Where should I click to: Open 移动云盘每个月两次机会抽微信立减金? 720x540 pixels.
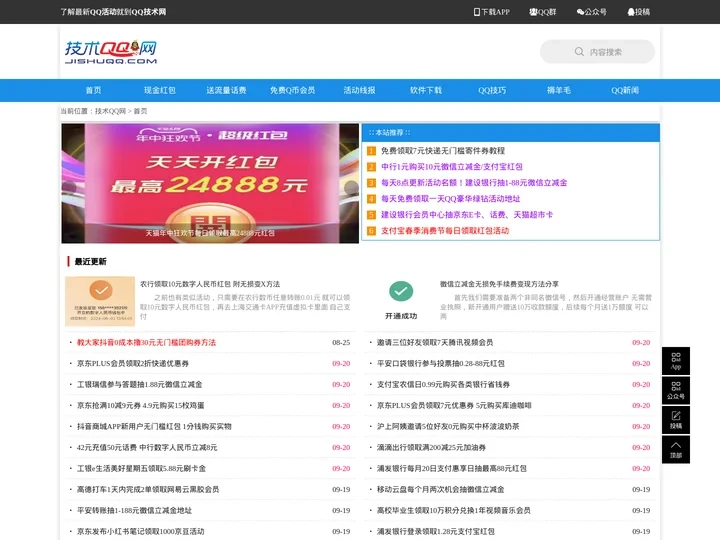[x=440, y=489]
